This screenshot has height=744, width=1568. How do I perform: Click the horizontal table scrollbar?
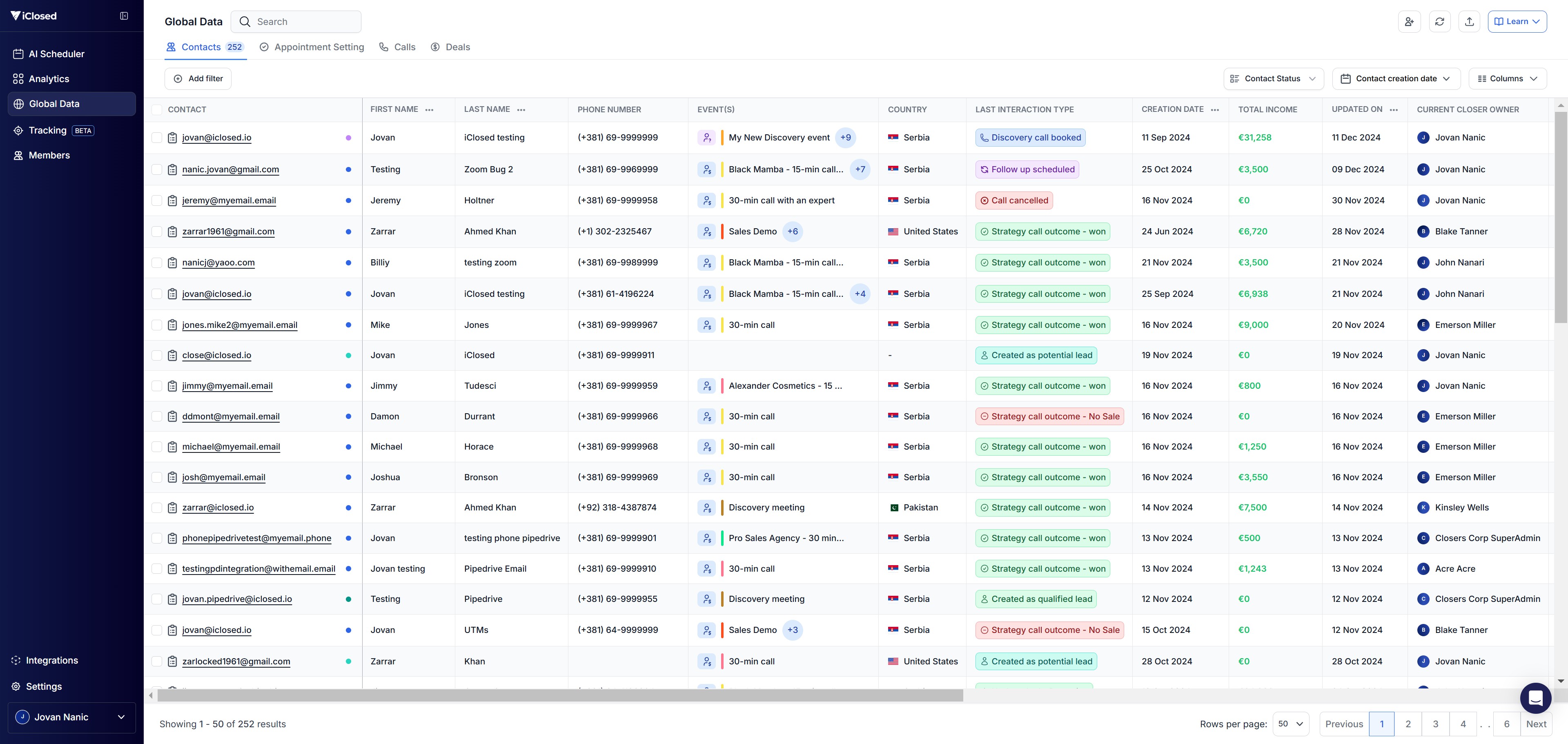[560, 695]
